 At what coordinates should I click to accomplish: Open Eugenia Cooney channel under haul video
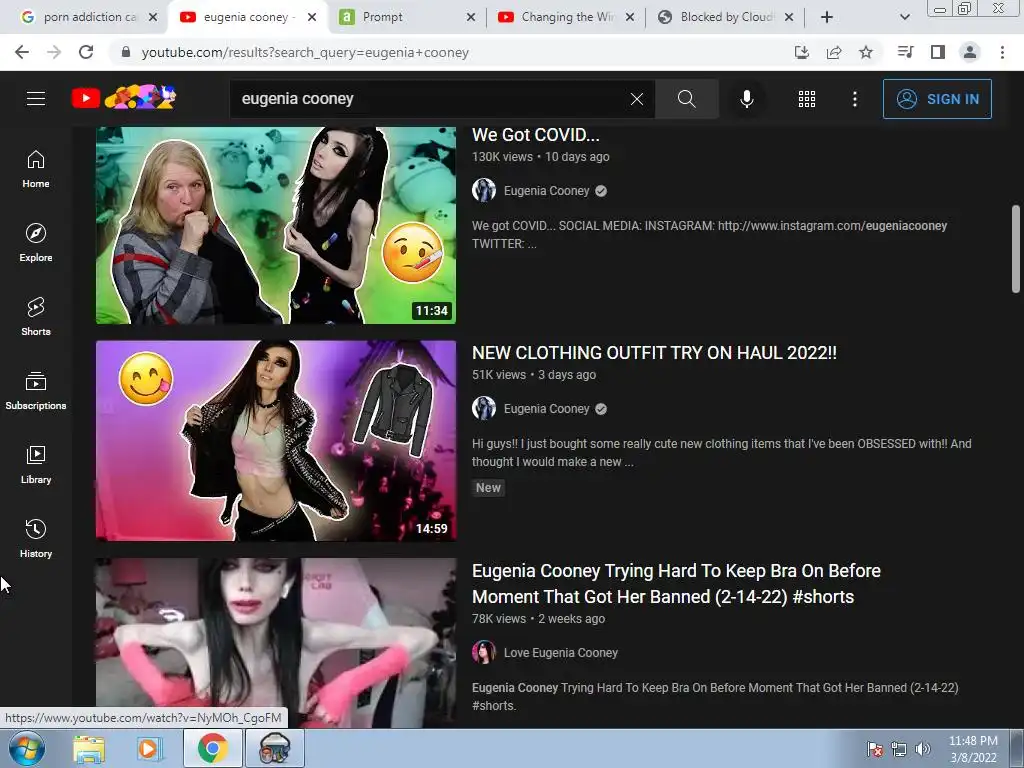[546, 409]
